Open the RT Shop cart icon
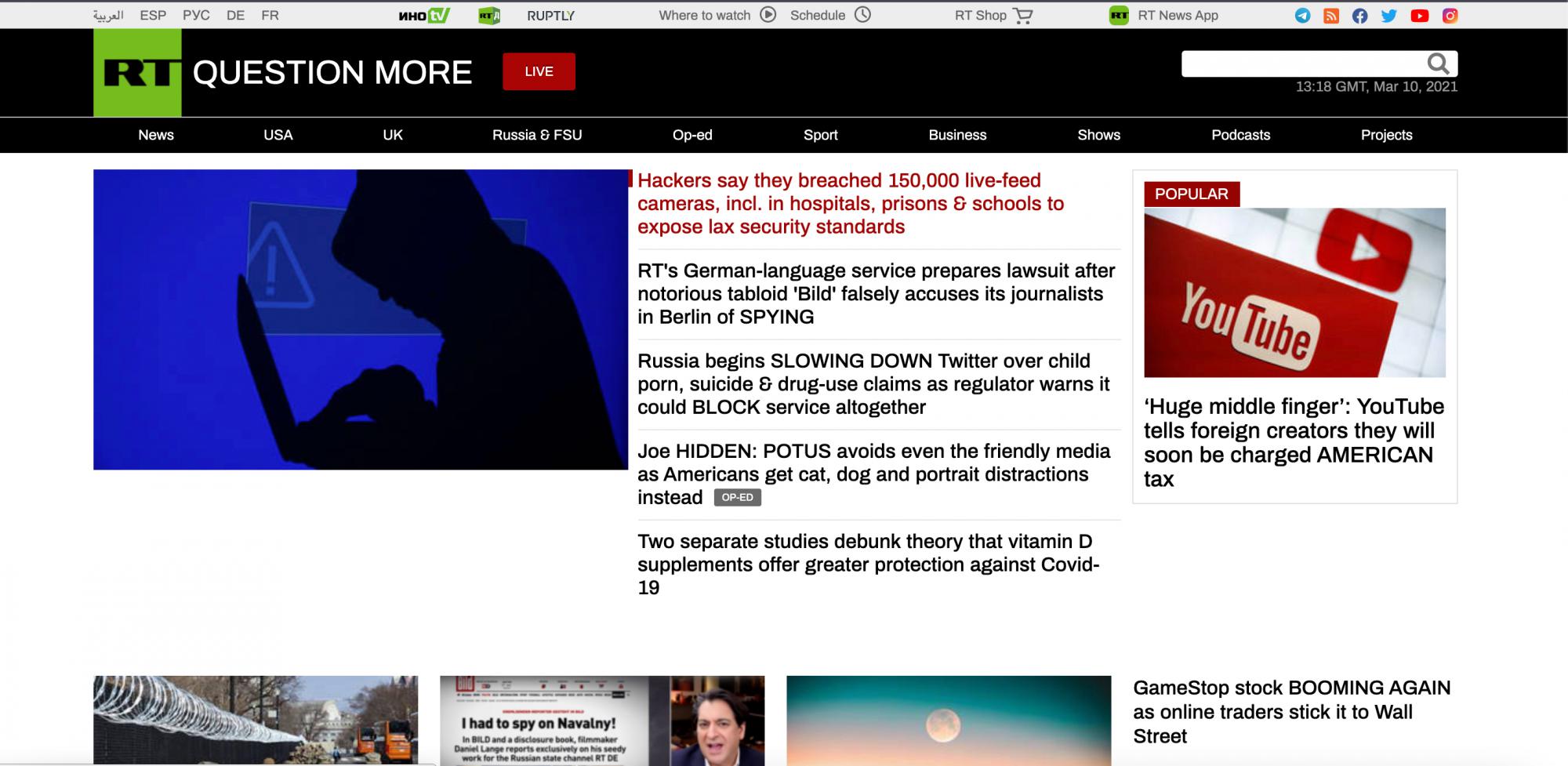 point(1022,16)
